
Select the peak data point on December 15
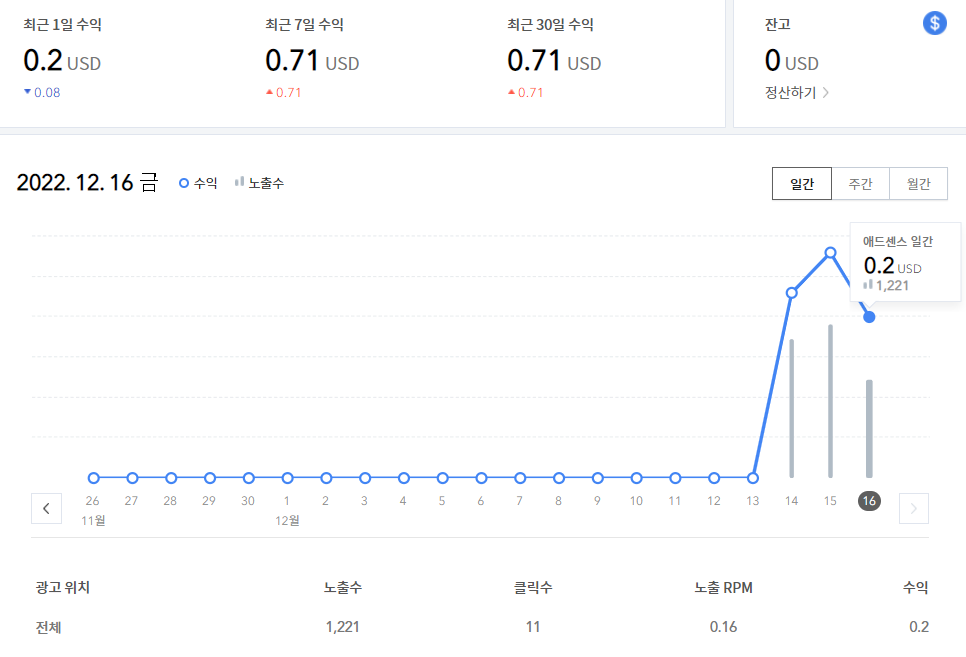(x=829, y=253)
